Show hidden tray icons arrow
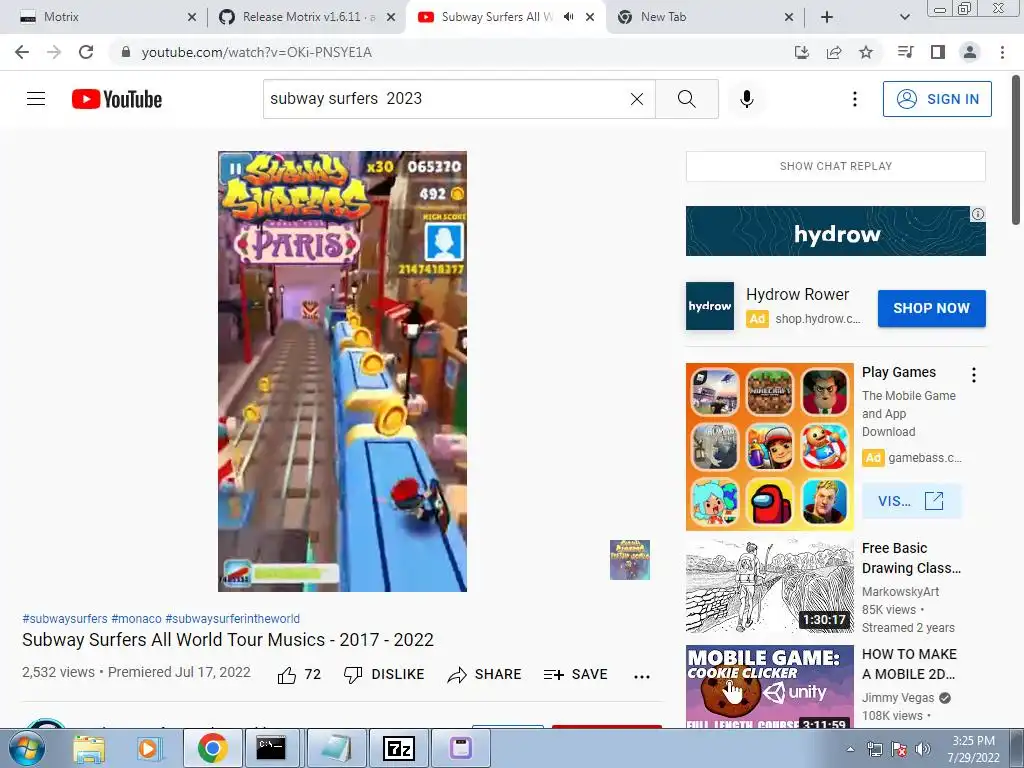Image resolution: width=1024 pixels, height=768 pixels. [850, 749]
